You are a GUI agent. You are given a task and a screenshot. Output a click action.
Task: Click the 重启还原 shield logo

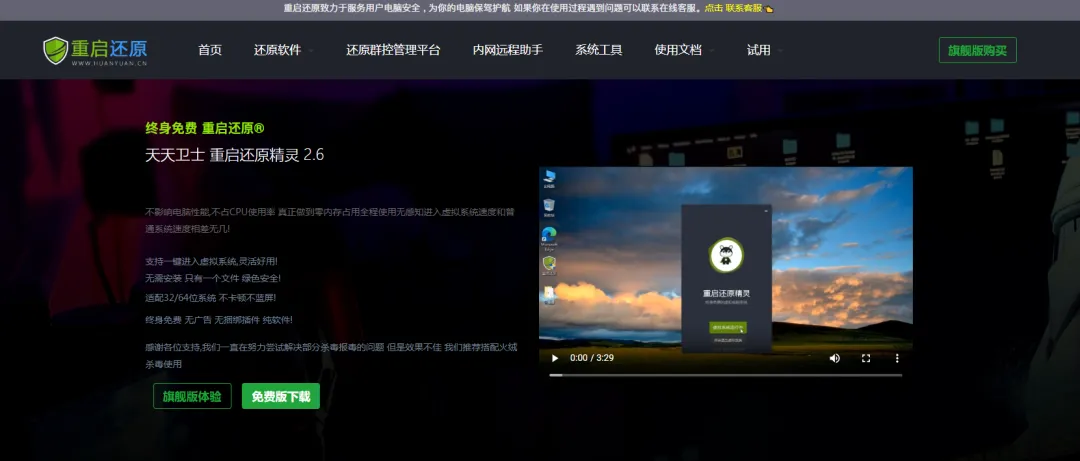(x=56, y=50)
